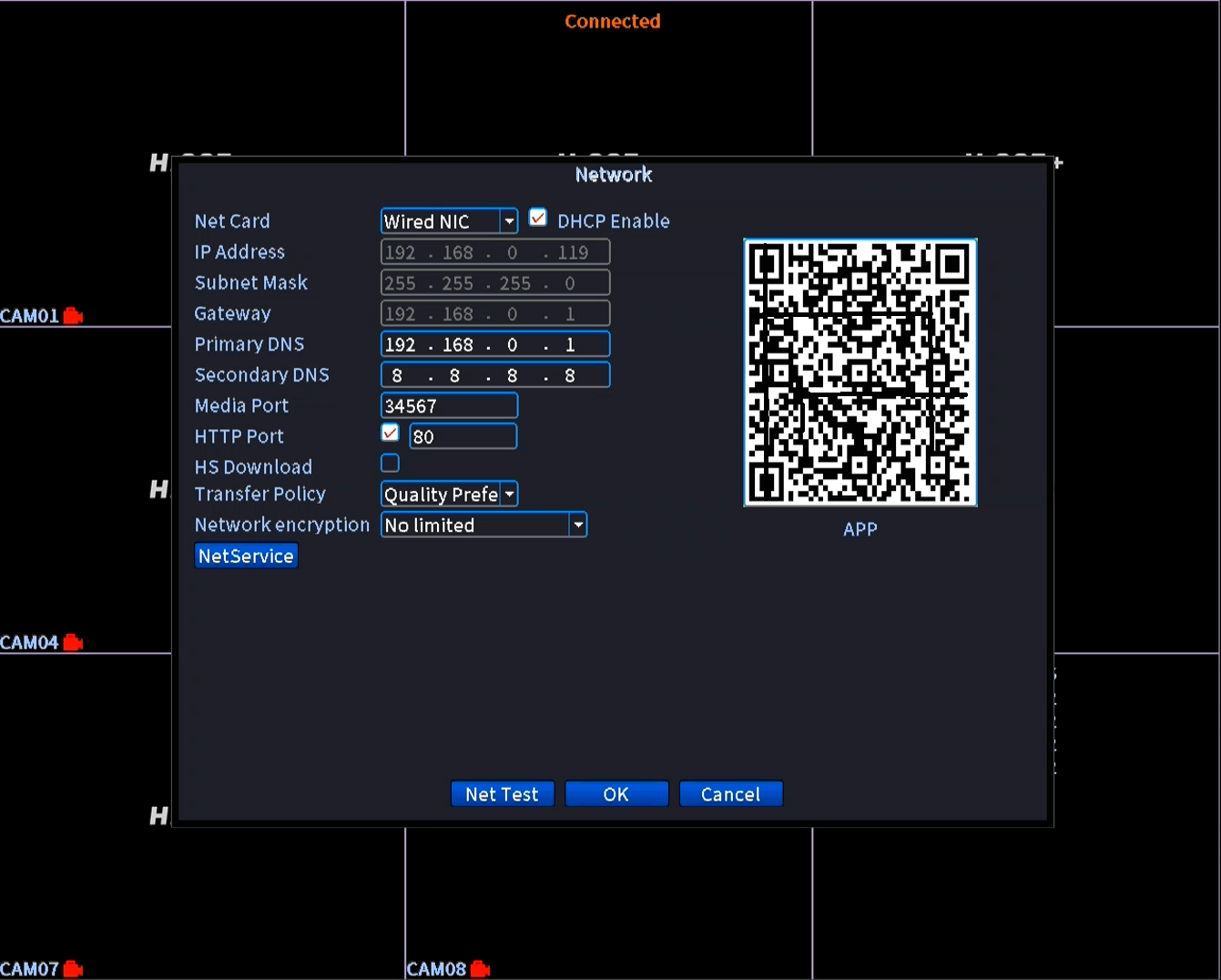Click the CAM01 red camera recording icon
The height and width of the screenshot is (980, 1221).
[x=73, y=316]
